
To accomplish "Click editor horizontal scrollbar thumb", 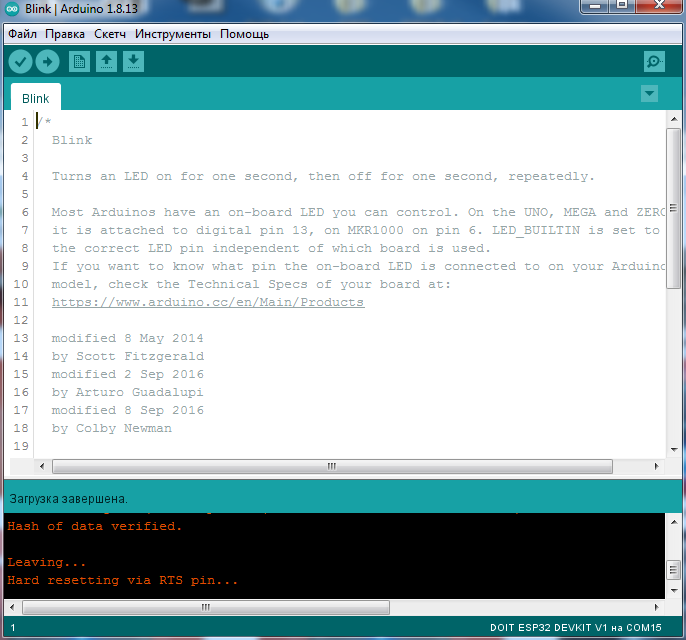I will 332,466.
